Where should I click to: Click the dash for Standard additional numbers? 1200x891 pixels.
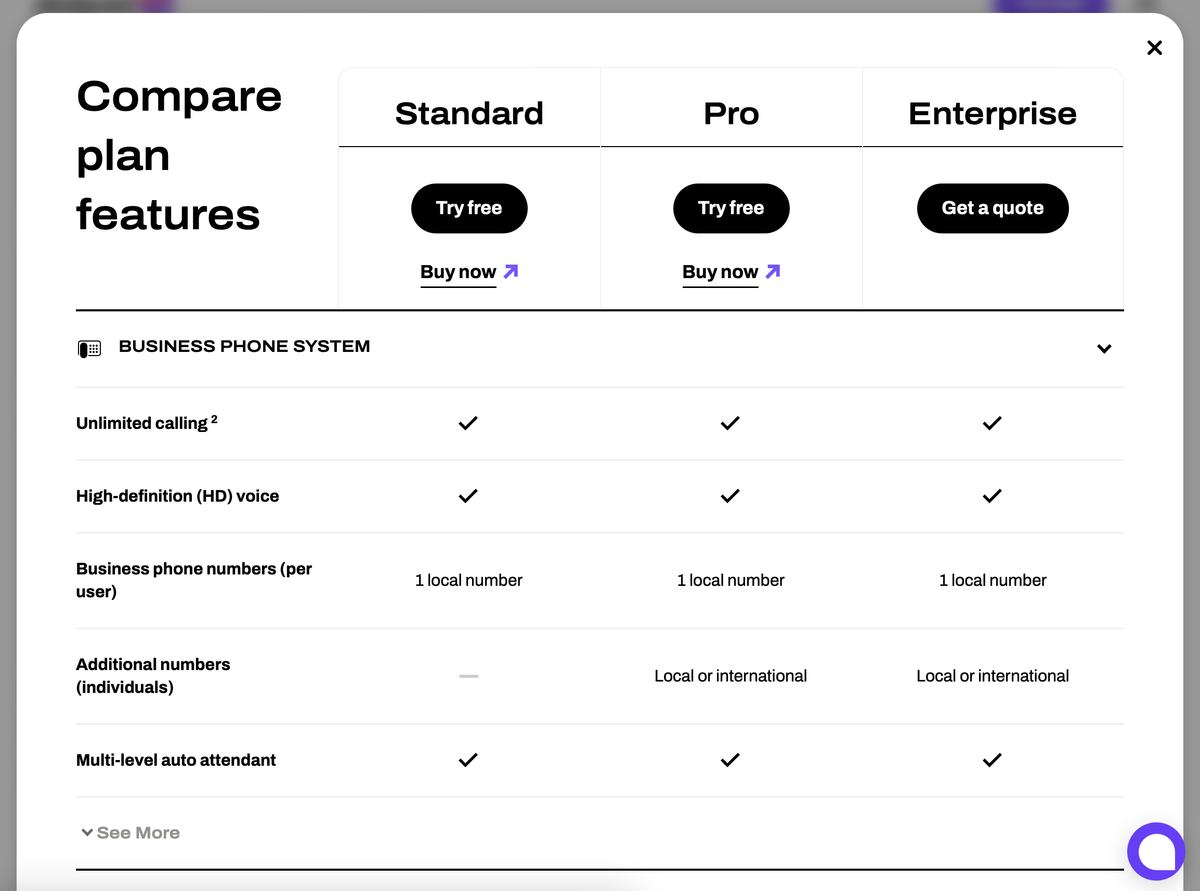pos(468,676)
